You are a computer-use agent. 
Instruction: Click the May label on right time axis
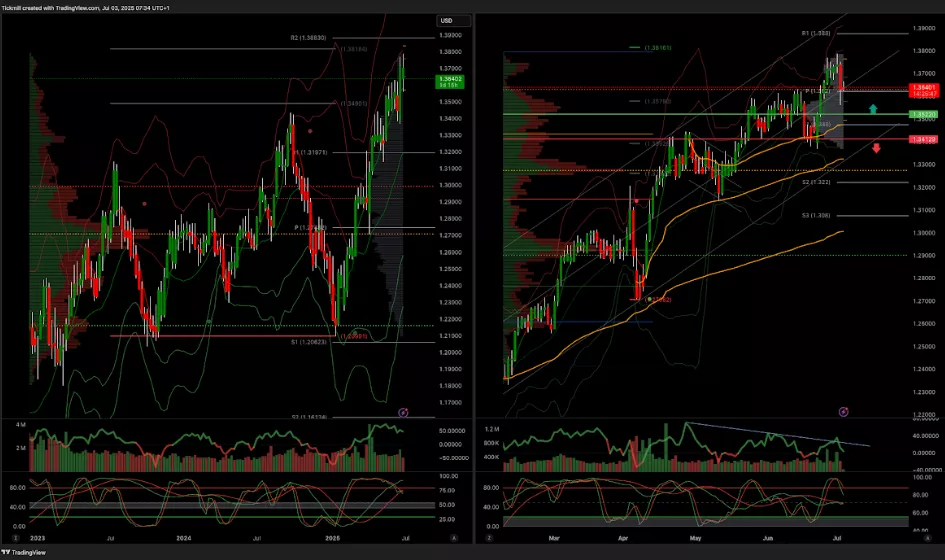[x=696, y=537]
